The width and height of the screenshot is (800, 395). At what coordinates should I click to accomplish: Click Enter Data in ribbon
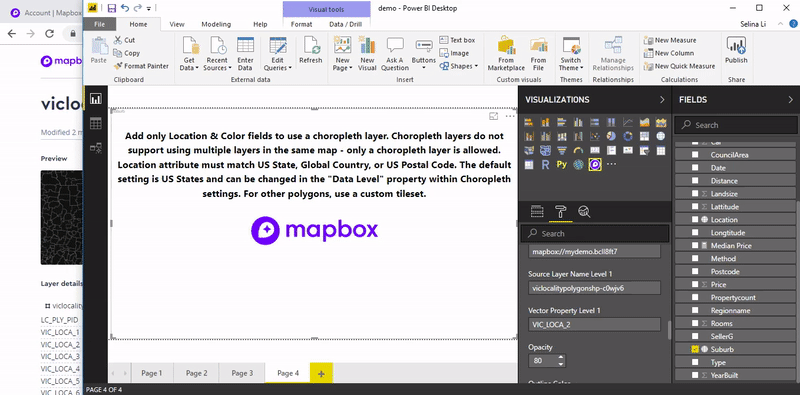point(245,54)
